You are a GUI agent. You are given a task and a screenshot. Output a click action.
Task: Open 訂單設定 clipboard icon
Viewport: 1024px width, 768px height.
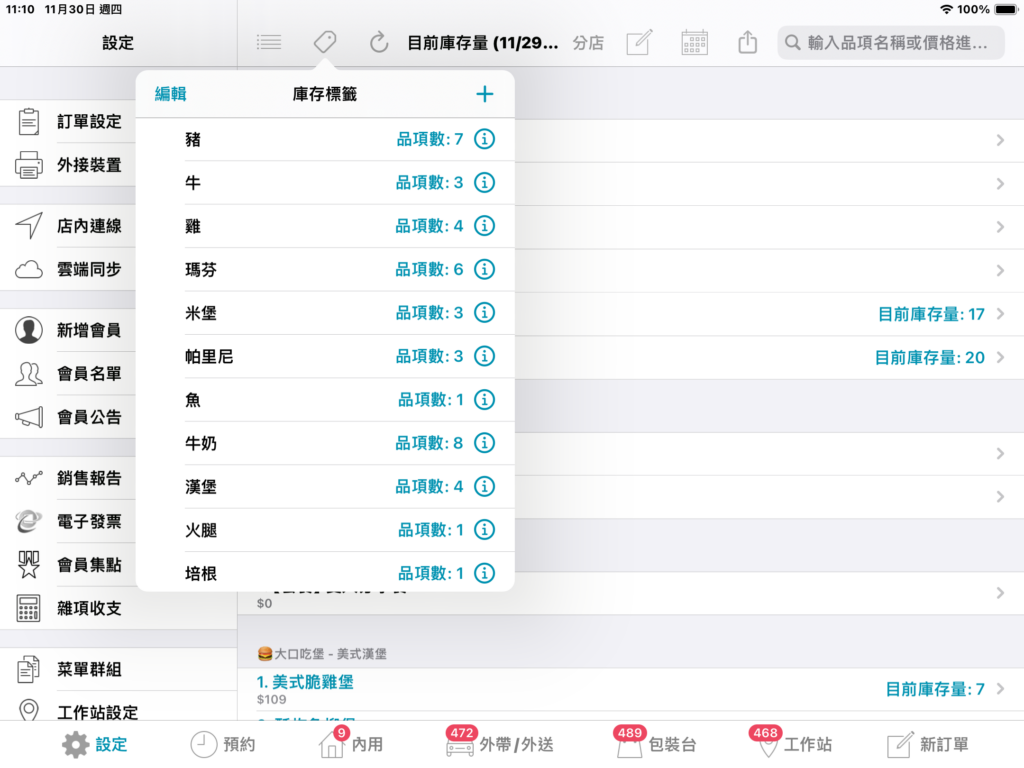pos(29,121)
